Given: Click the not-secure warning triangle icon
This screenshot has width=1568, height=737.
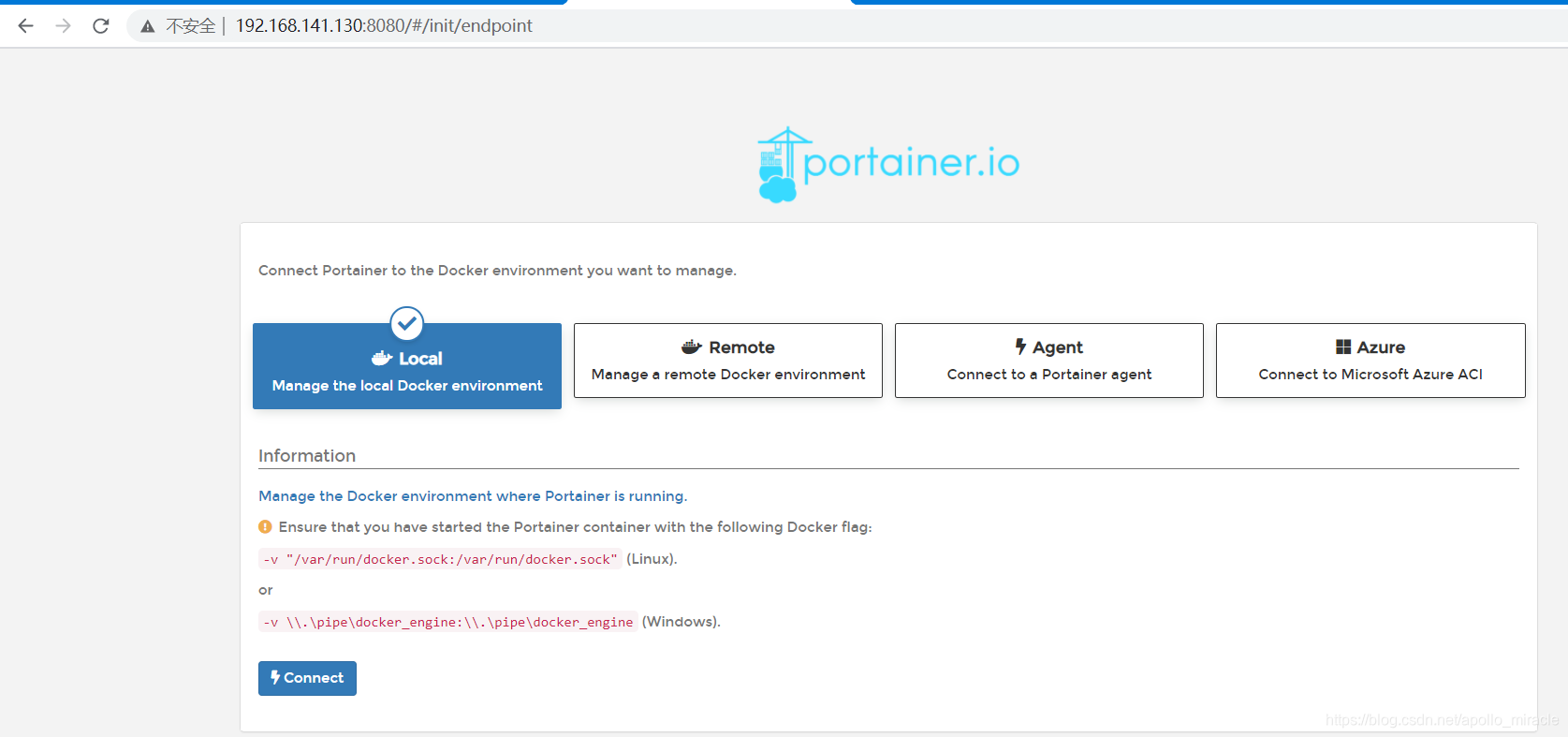Looking at the screenshot, I should point(148,26).
